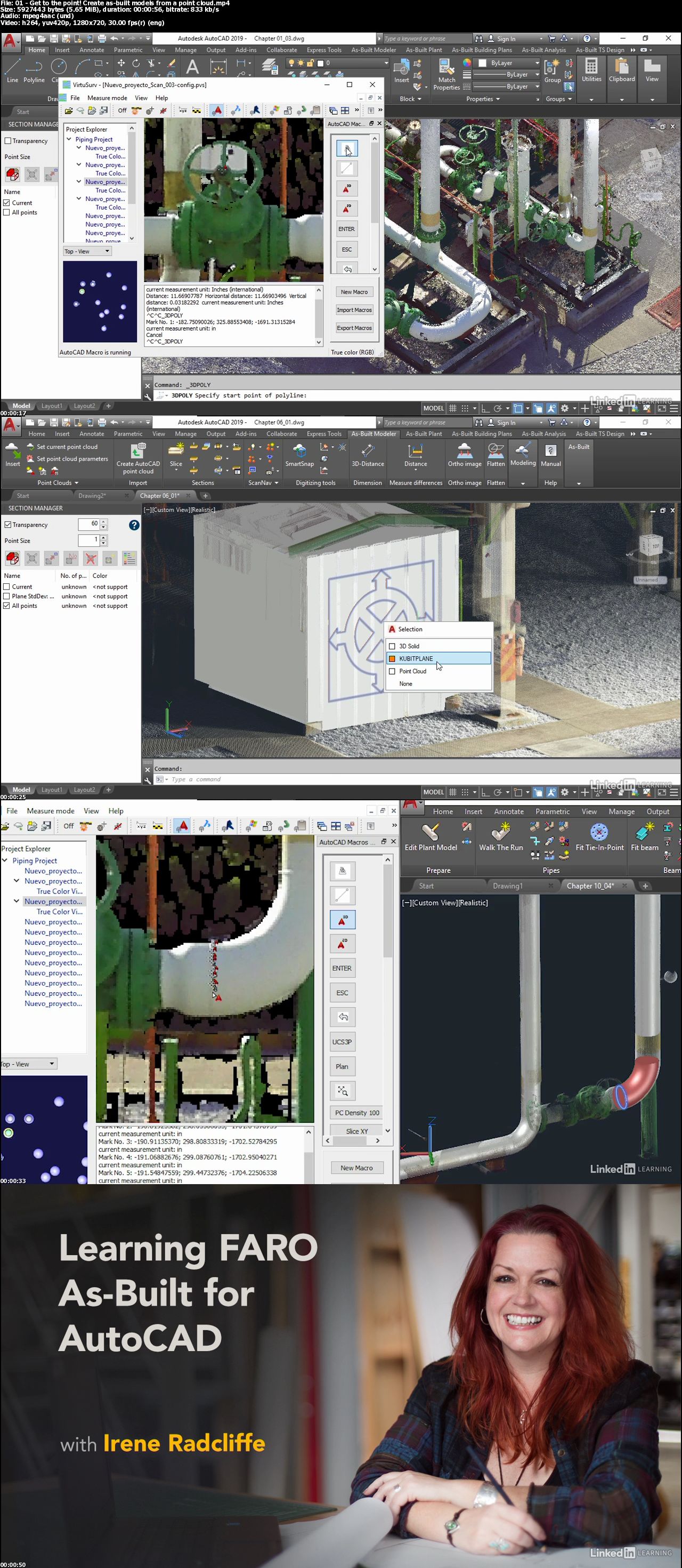Toggle Transparency checkbox in Chapter 01_03 Section Manager
The image size is (682, 1568).
click(x=8, y=141)
